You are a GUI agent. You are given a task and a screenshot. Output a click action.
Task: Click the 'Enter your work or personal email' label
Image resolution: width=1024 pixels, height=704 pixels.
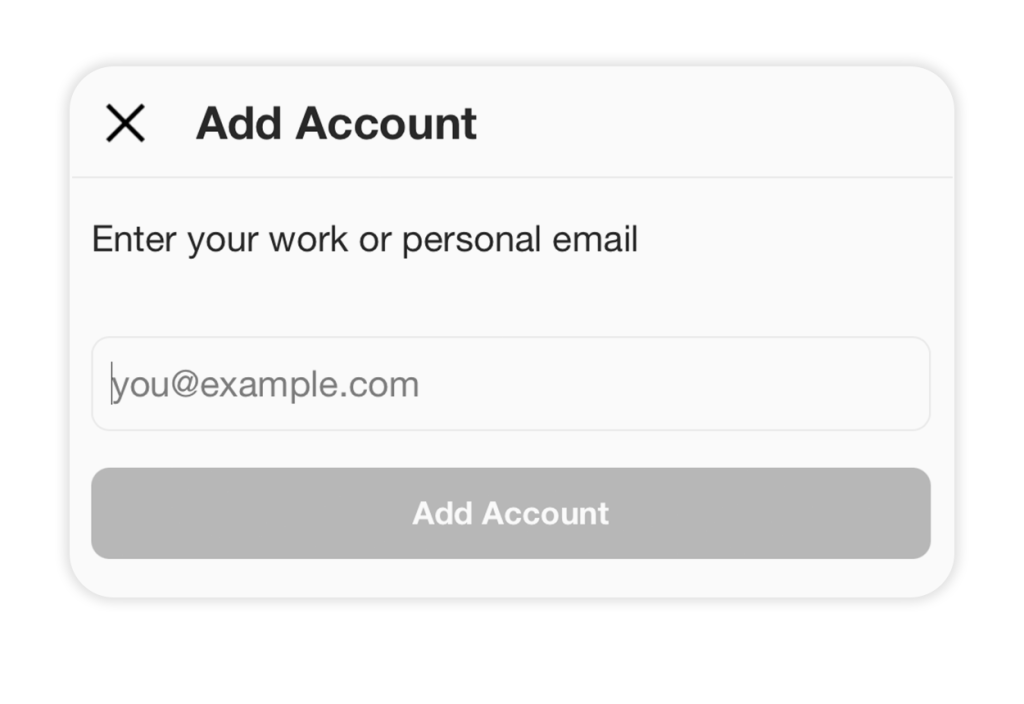[364, 240]
